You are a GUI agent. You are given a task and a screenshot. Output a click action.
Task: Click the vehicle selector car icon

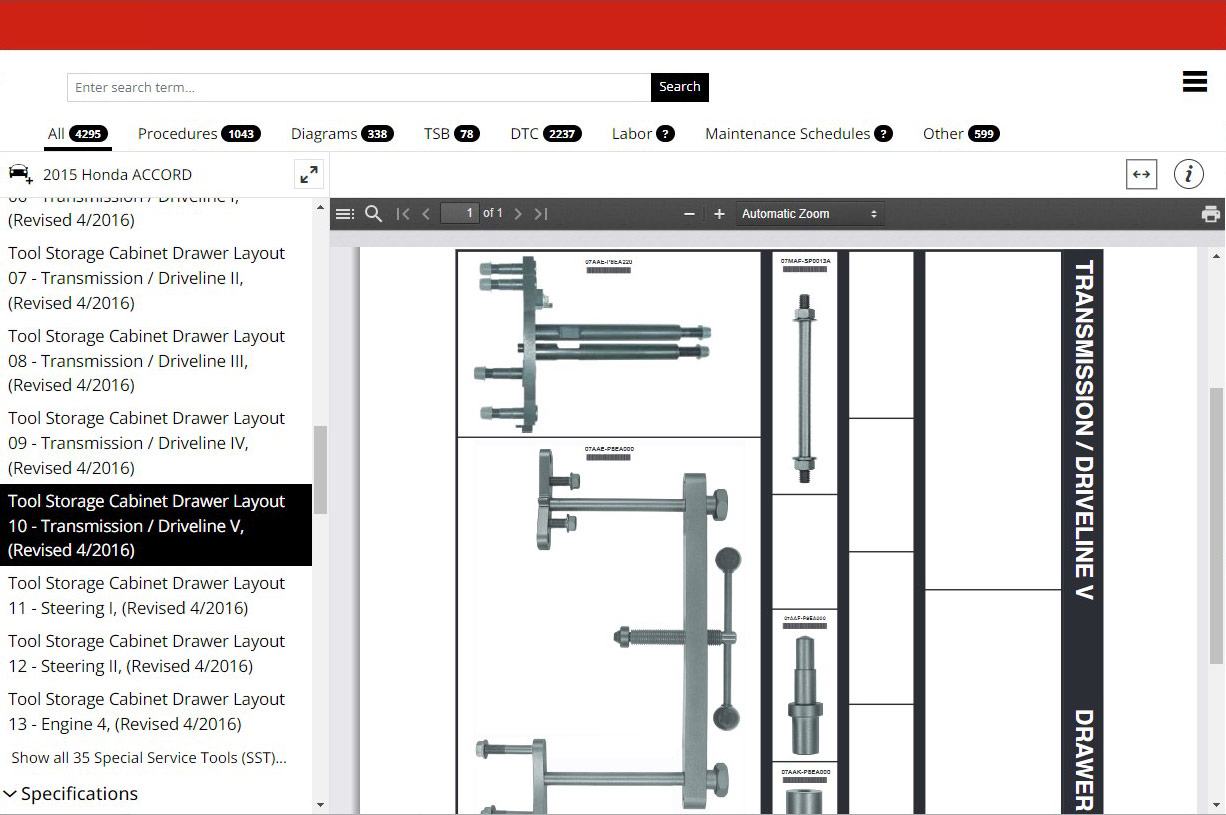(20, 174)
